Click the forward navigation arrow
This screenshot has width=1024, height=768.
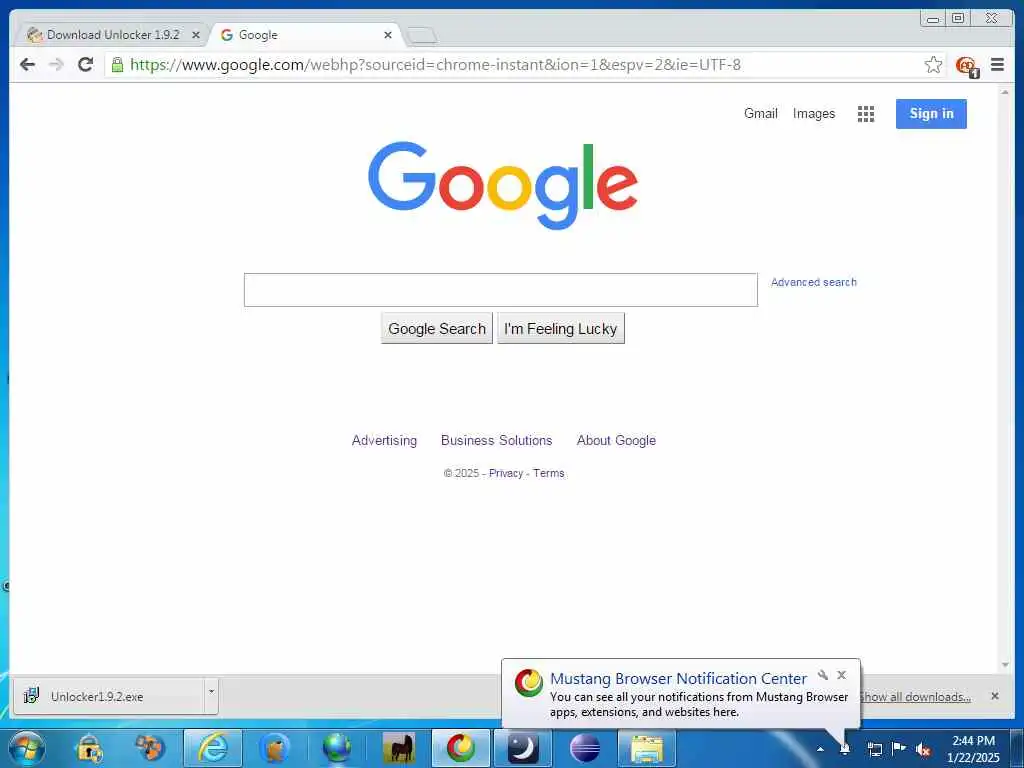pos(56,65)
